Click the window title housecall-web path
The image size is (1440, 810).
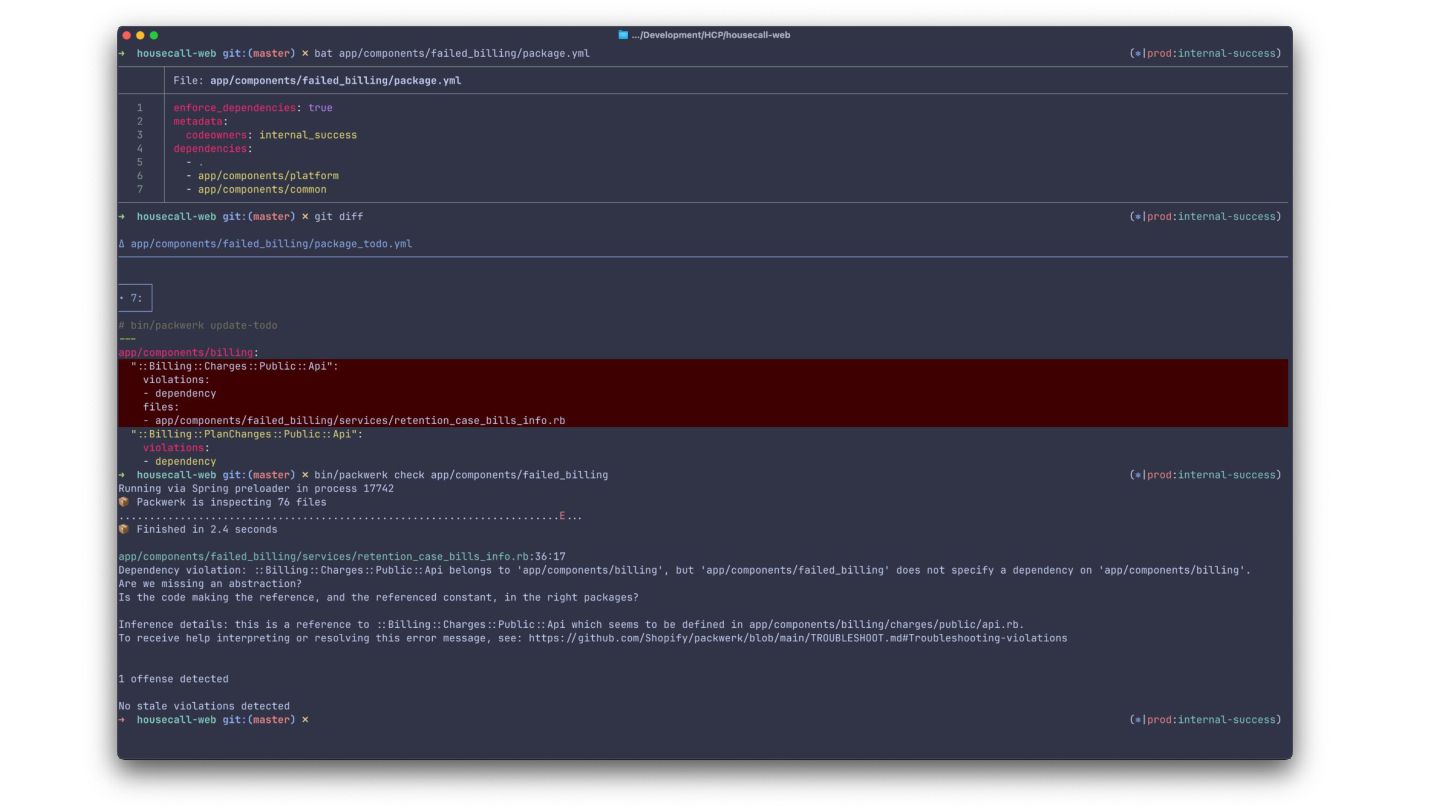pyautogui.click(x=710, y=35)
